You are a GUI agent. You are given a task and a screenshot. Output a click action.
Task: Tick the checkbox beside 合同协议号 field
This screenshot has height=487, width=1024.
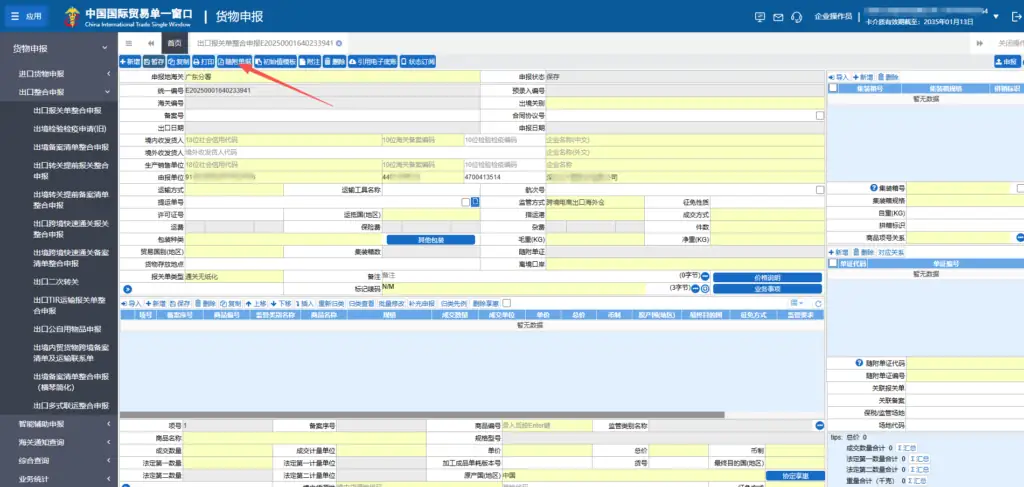[x=820, y=115]
